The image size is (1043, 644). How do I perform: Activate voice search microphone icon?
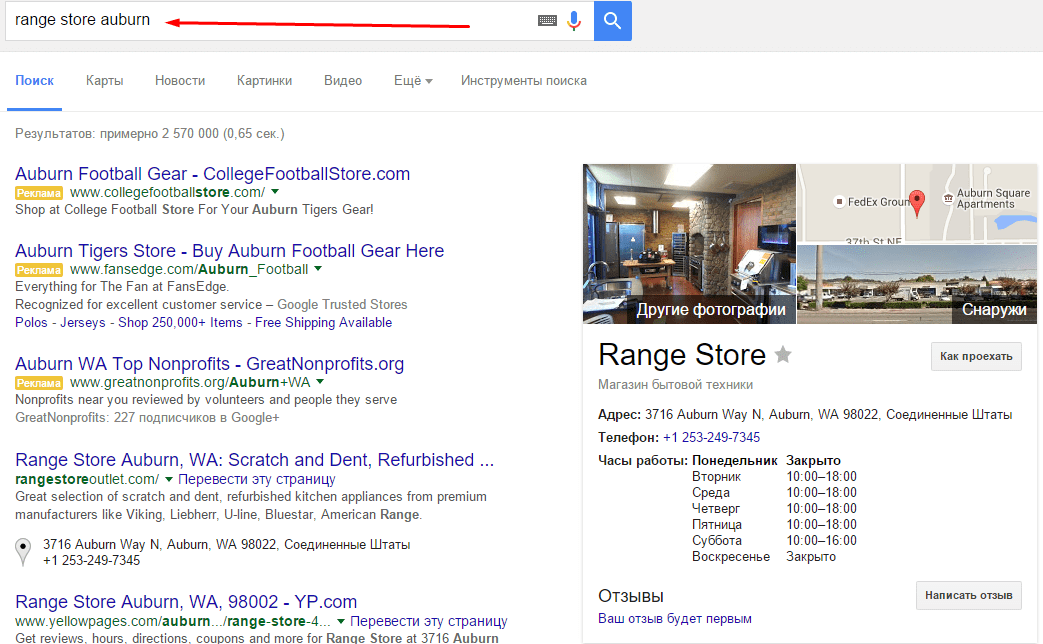[574, 20]
